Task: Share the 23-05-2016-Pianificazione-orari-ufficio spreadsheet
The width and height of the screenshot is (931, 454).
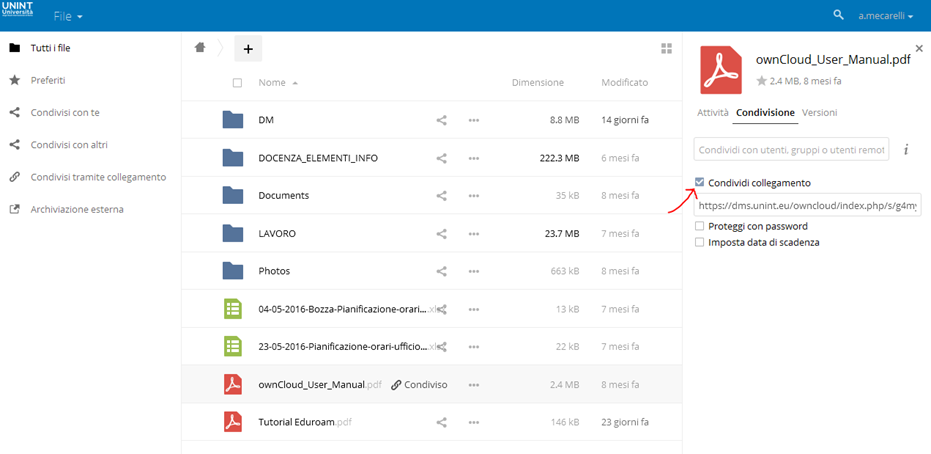Action: pos(442,347)
